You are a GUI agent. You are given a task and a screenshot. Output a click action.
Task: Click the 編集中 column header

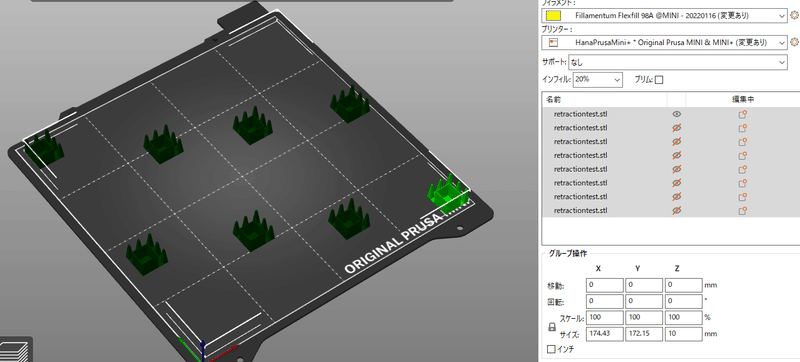(x=743, y=99)
